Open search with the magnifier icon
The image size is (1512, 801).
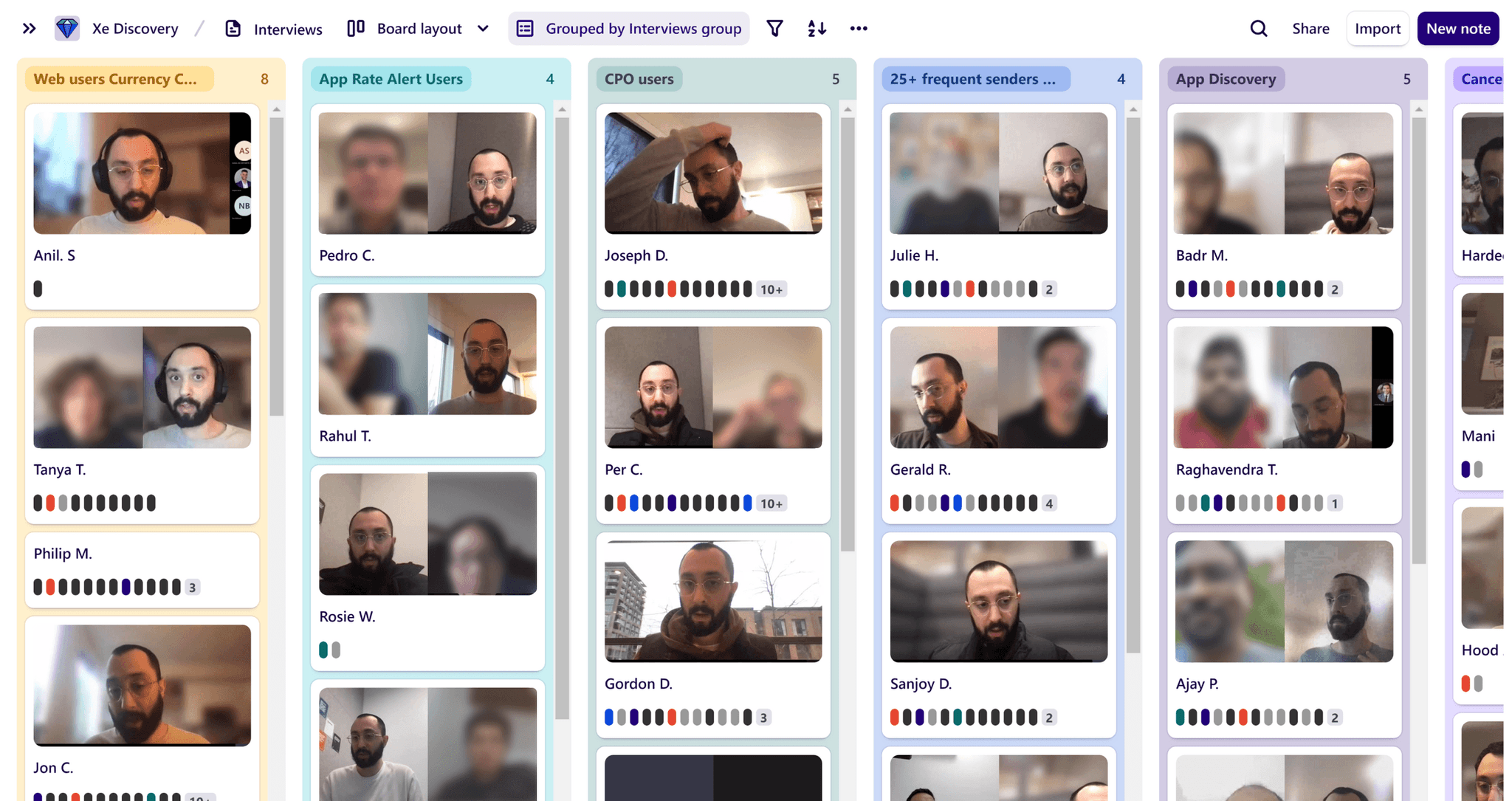click(1258, 28)
